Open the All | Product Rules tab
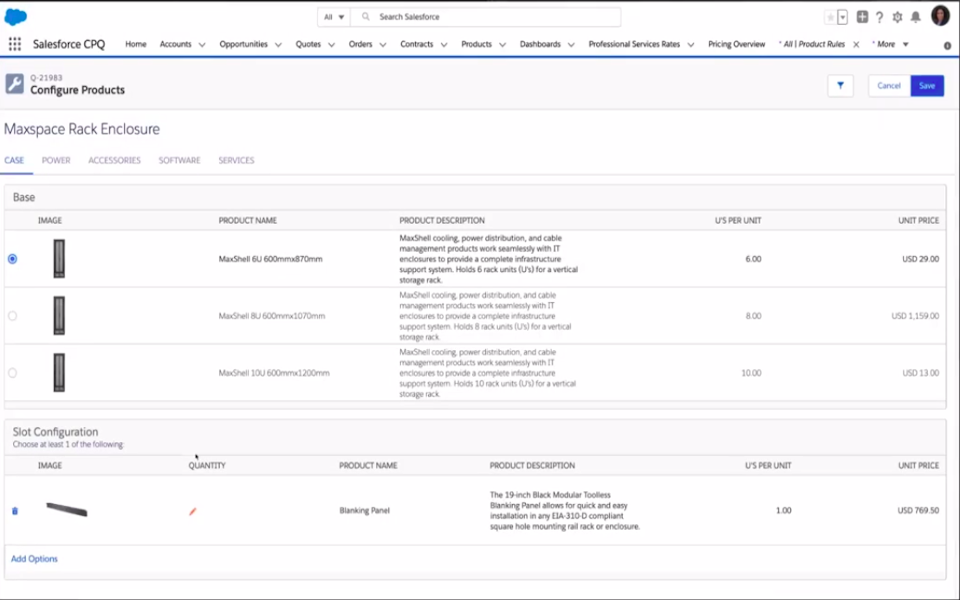 point(812,44)
